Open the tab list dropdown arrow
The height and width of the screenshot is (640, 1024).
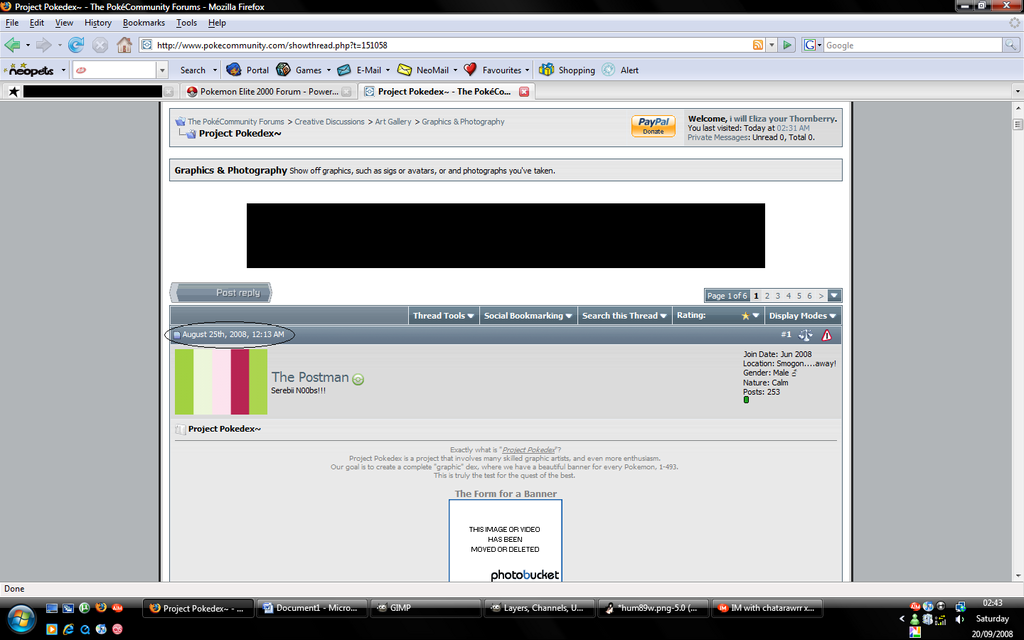pyautogui.click(x=1017, y=91)
